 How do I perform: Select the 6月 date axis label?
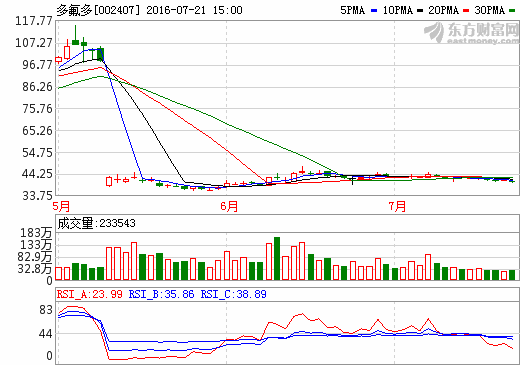pyautogui.click(x=229, y=206)
